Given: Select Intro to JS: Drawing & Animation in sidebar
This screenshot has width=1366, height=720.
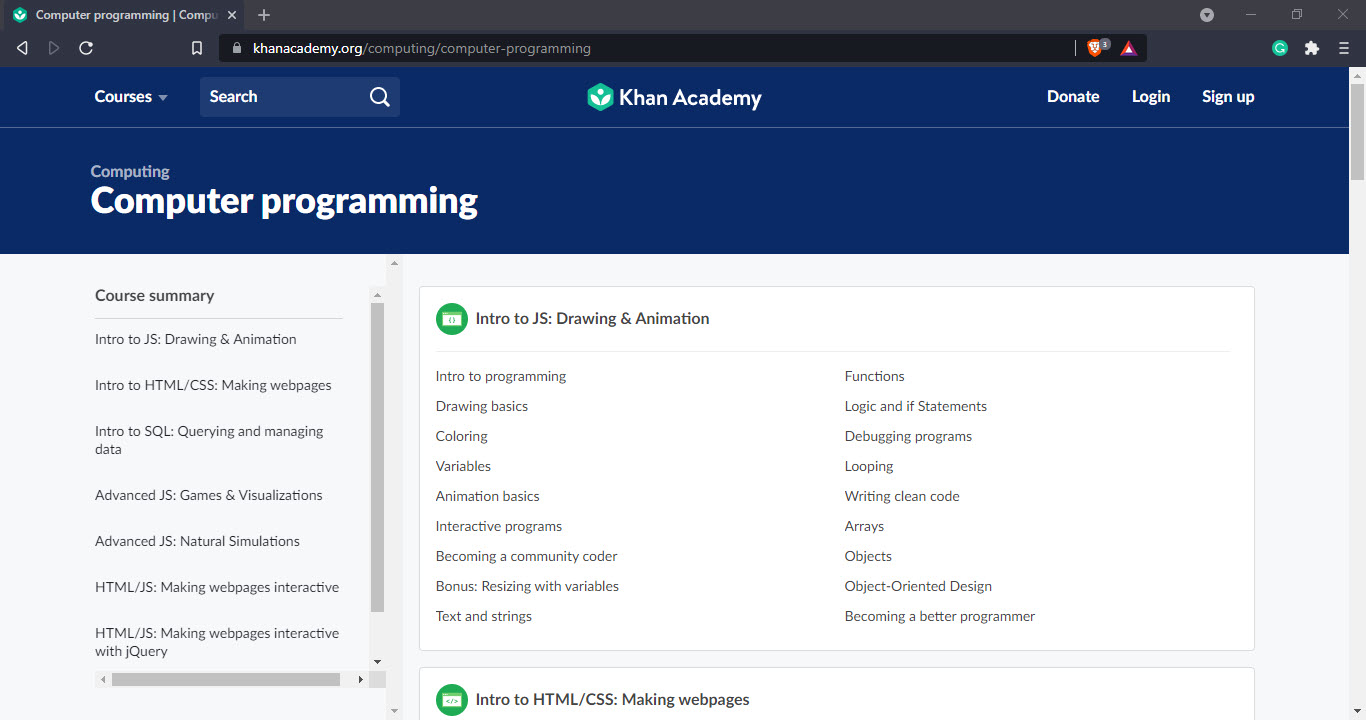Looking at the screenshot, I should point(196,339).
